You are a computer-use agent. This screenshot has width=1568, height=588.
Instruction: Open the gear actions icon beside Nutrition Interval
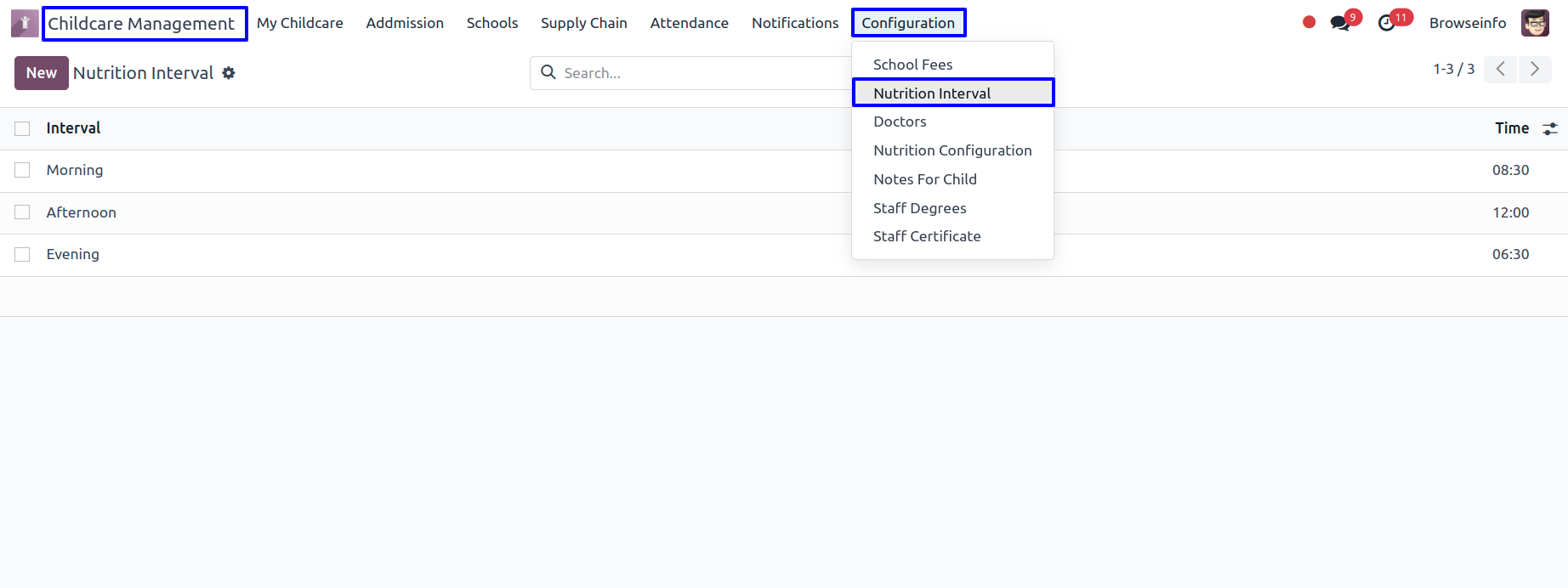coord(229,73)
